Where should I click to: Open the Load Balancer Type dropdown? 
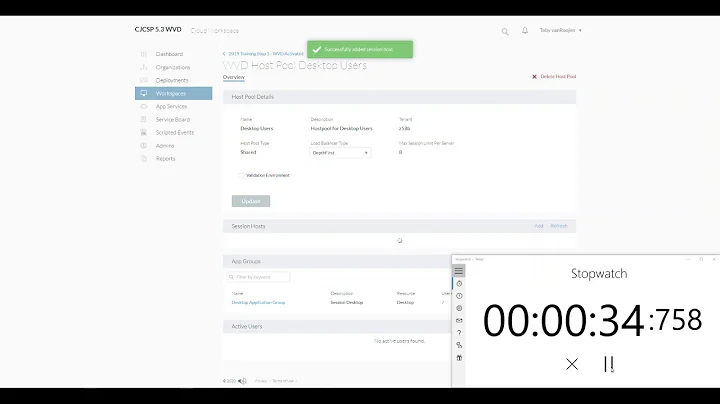pos(340,152)
